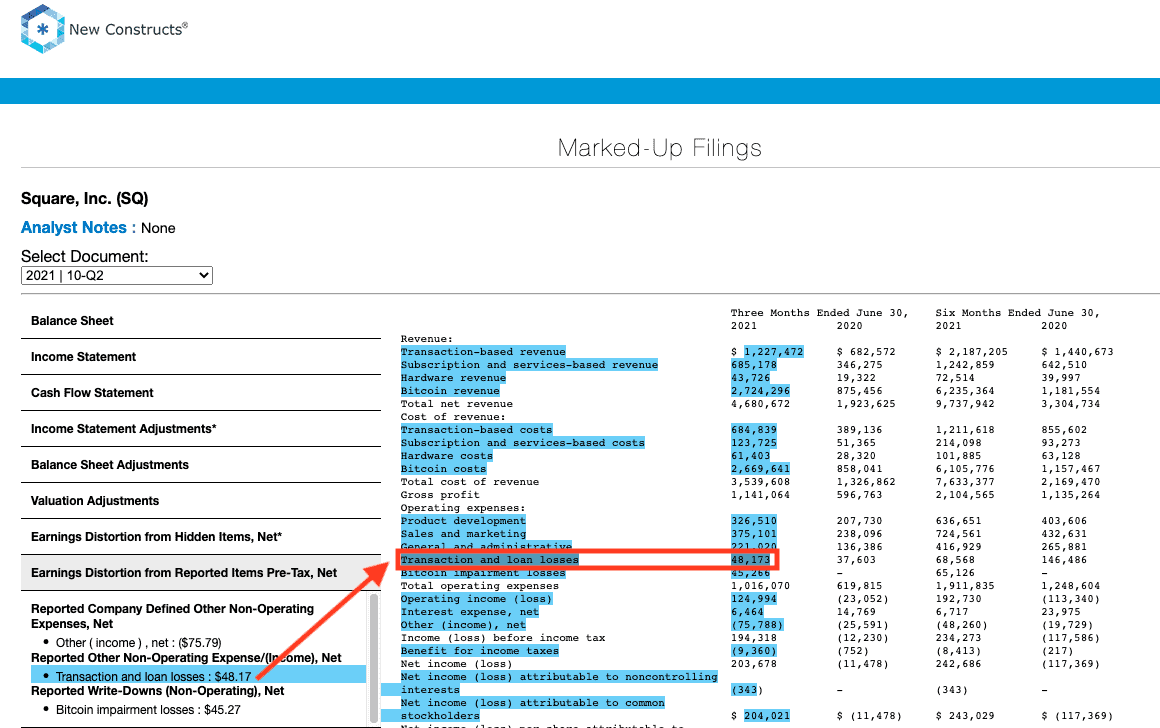The image size is (1160, 728).
Task: Click Transaction and loan losses filing line
Action: 490,560
